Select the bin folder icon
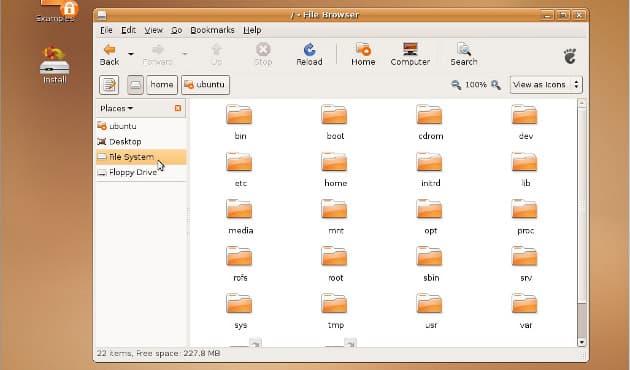This screenshot has height=370, width=630. click(x=239, y=114)
